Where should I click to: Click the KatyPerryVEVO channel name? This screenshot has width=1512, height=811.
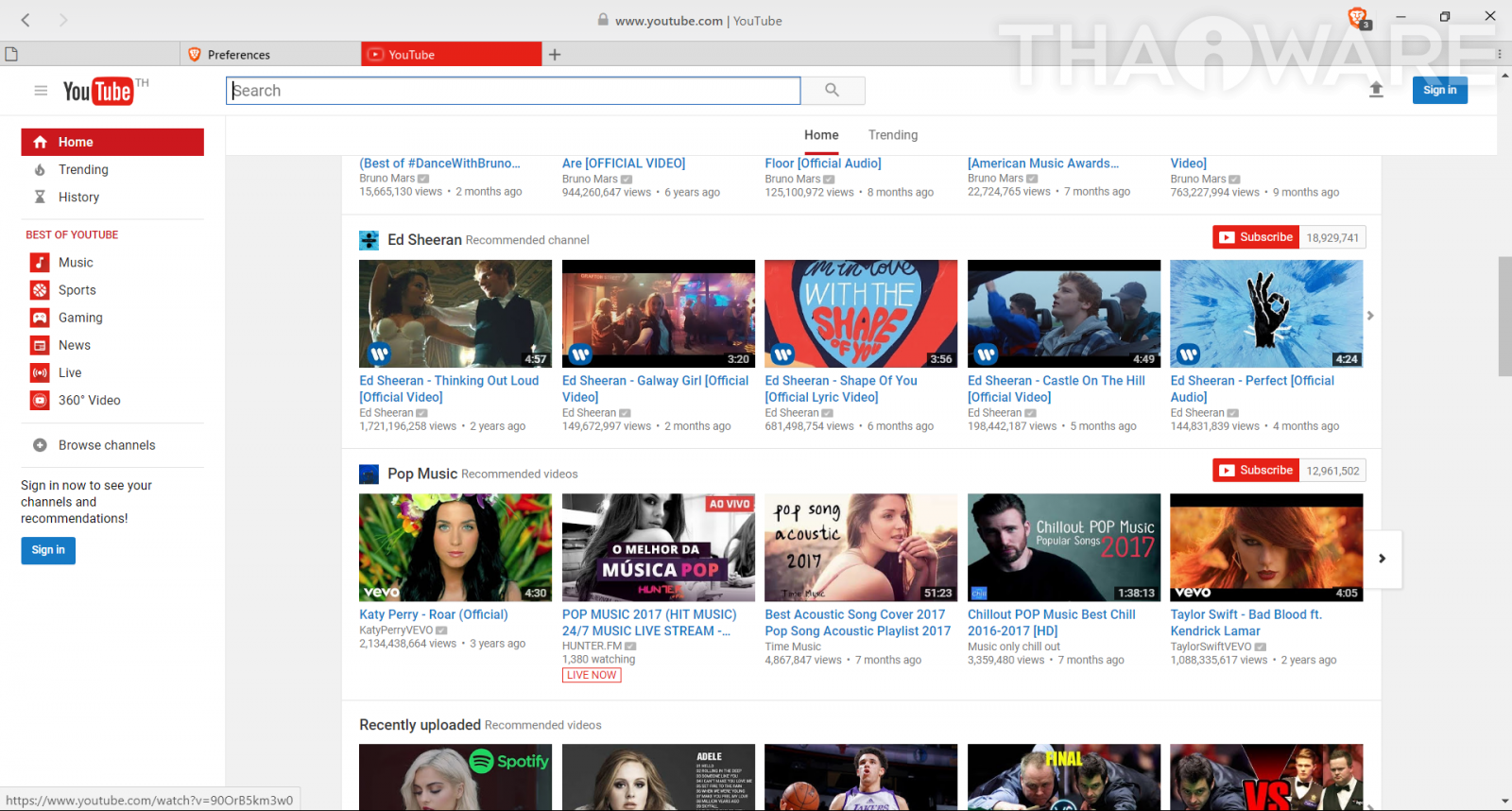(396, 630)
